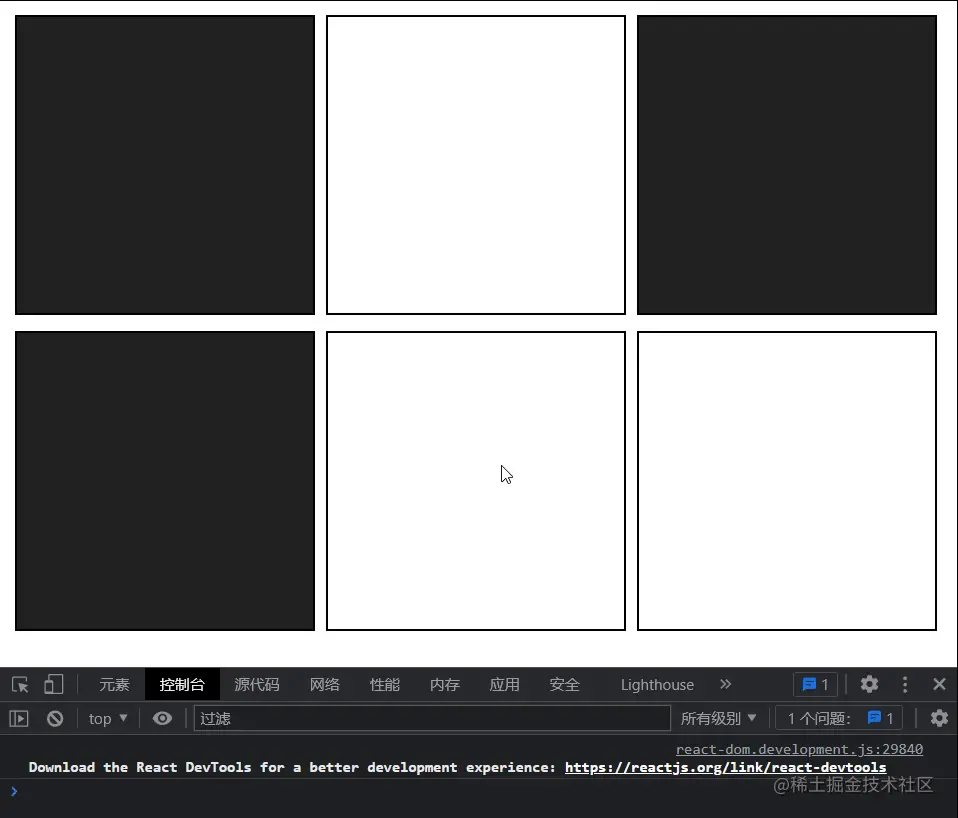Viewport: 958px width, 818px height.
Task: Open the react-devtools download link
Action: click(725, 767)
